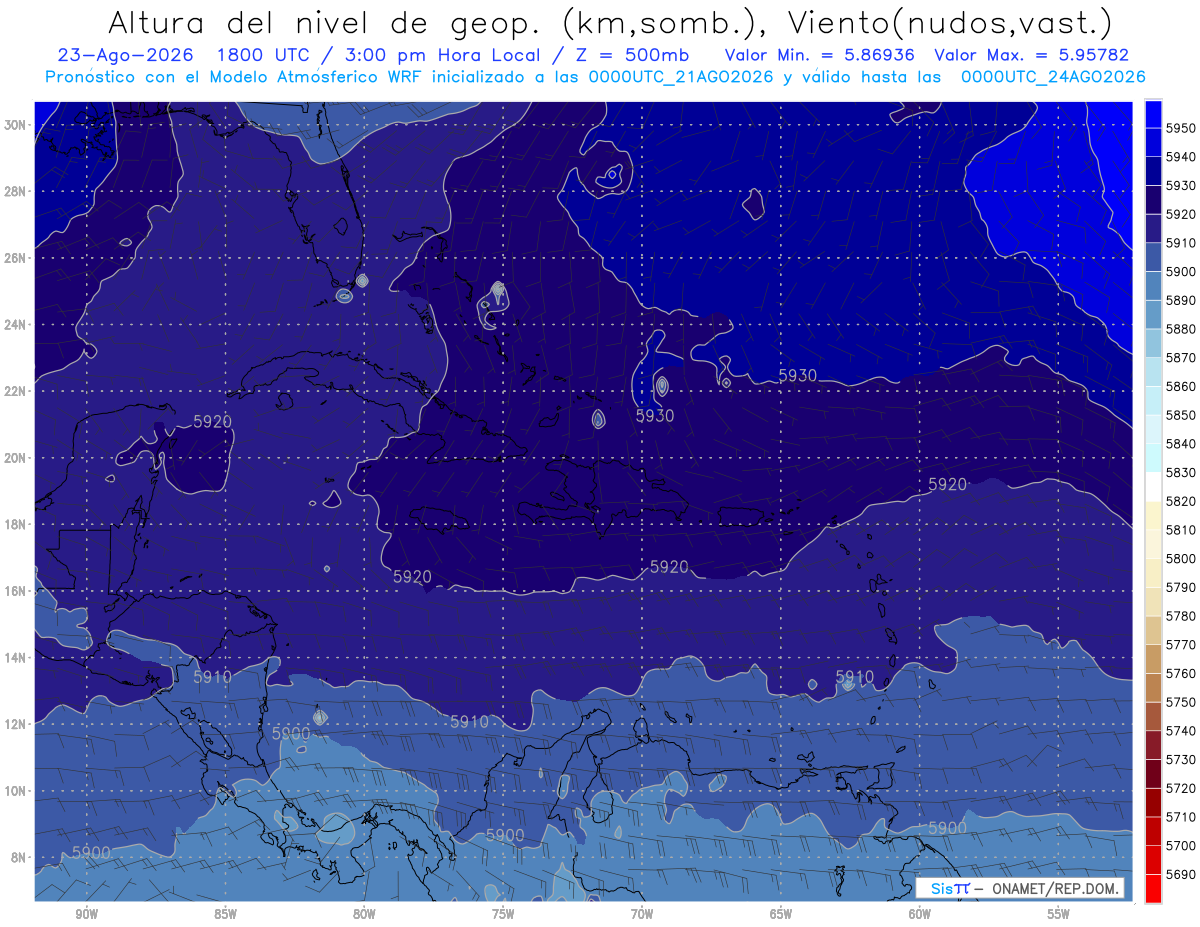1200x927 pixels.
Task: Click the 65W longitude axis label
Action: (781, 914)
